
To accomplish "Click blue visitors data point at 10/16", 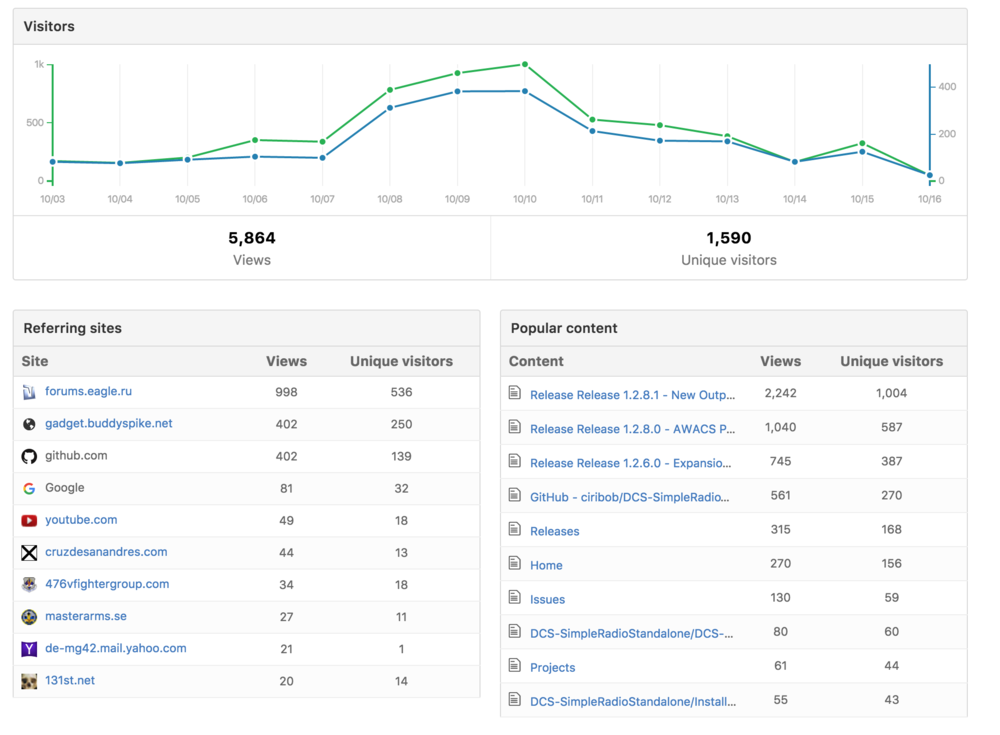I will [929, 175].
